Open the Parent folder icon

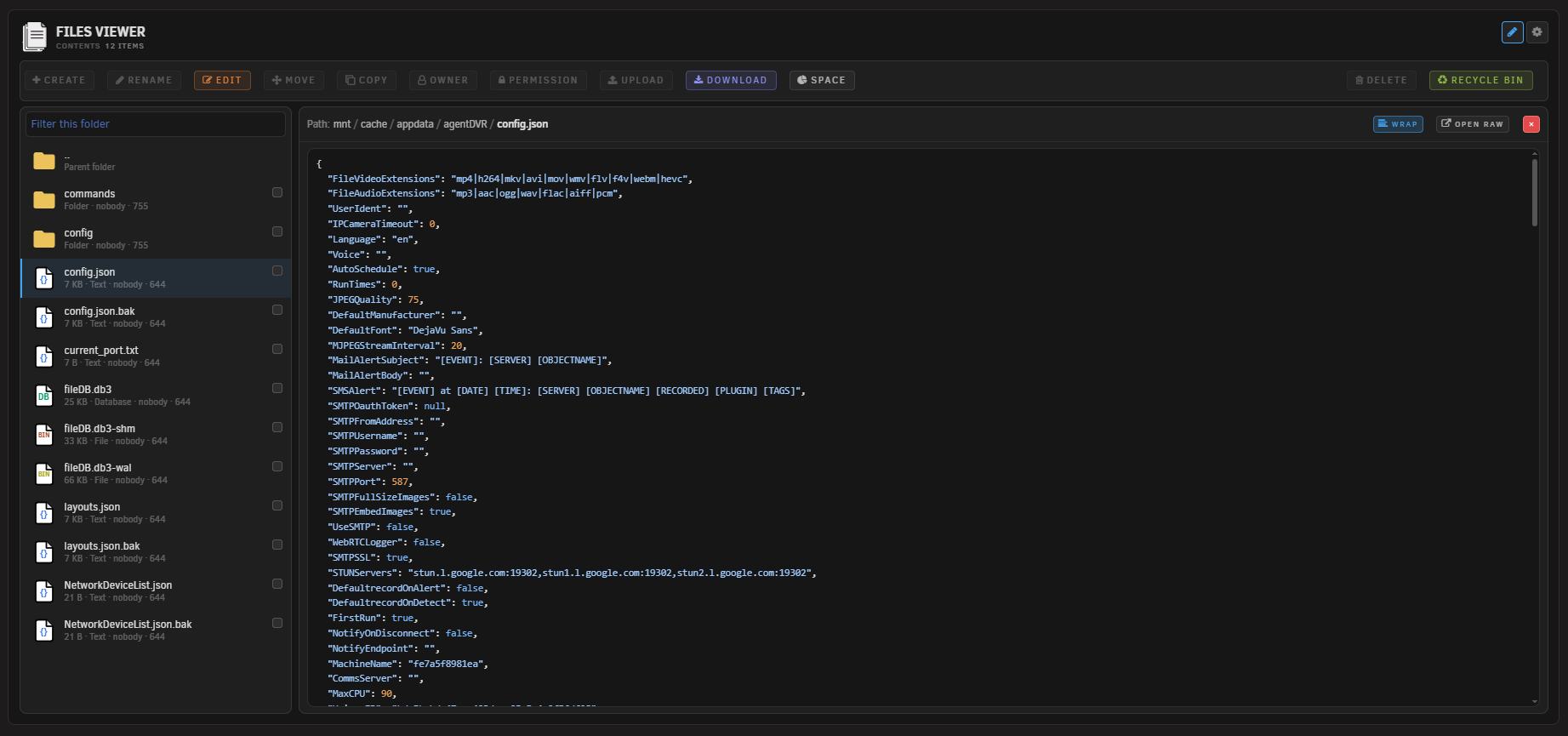tap(44, 161)
